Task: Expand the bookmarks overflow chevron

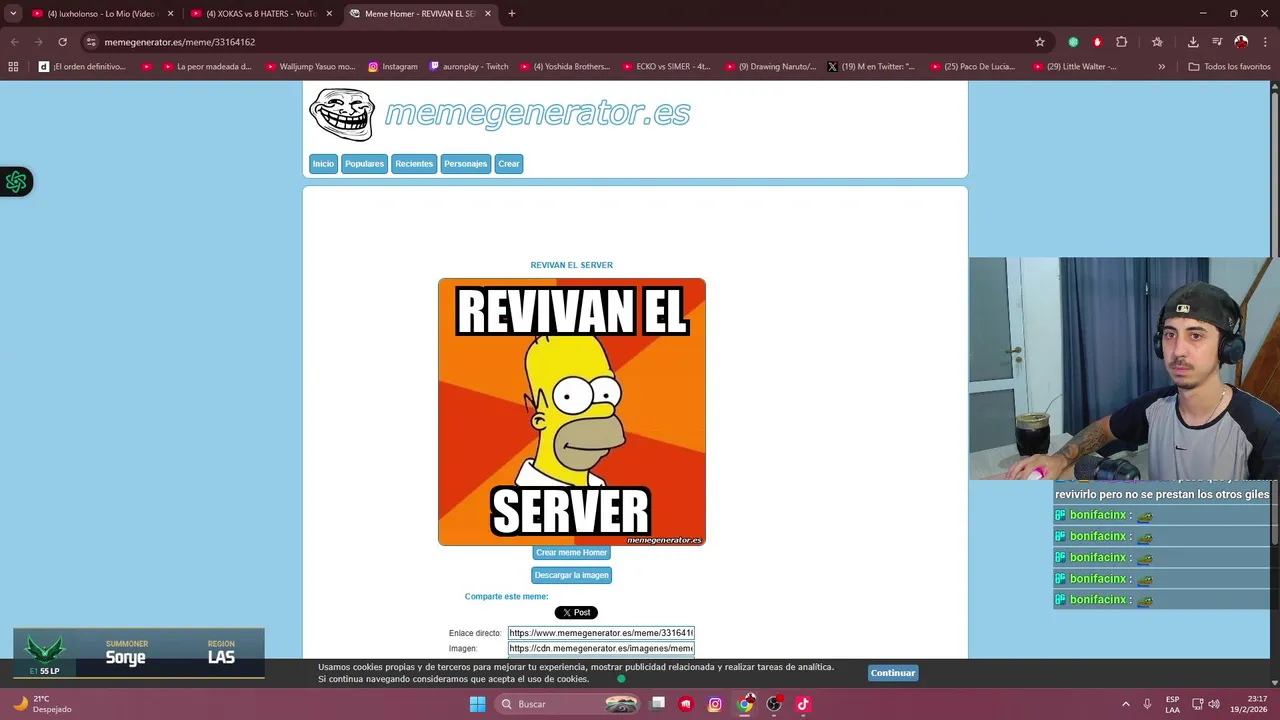Action: (1161, 67)
